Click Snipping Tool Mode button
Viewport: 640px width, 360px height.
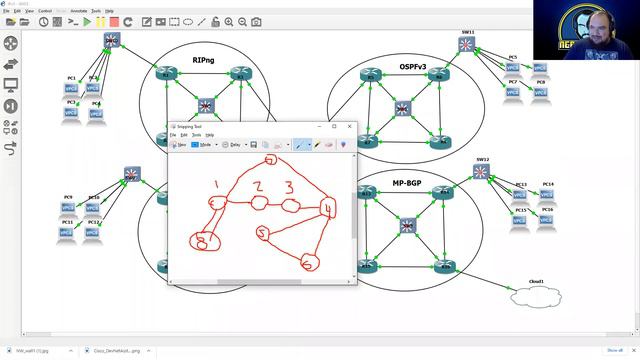201,144
